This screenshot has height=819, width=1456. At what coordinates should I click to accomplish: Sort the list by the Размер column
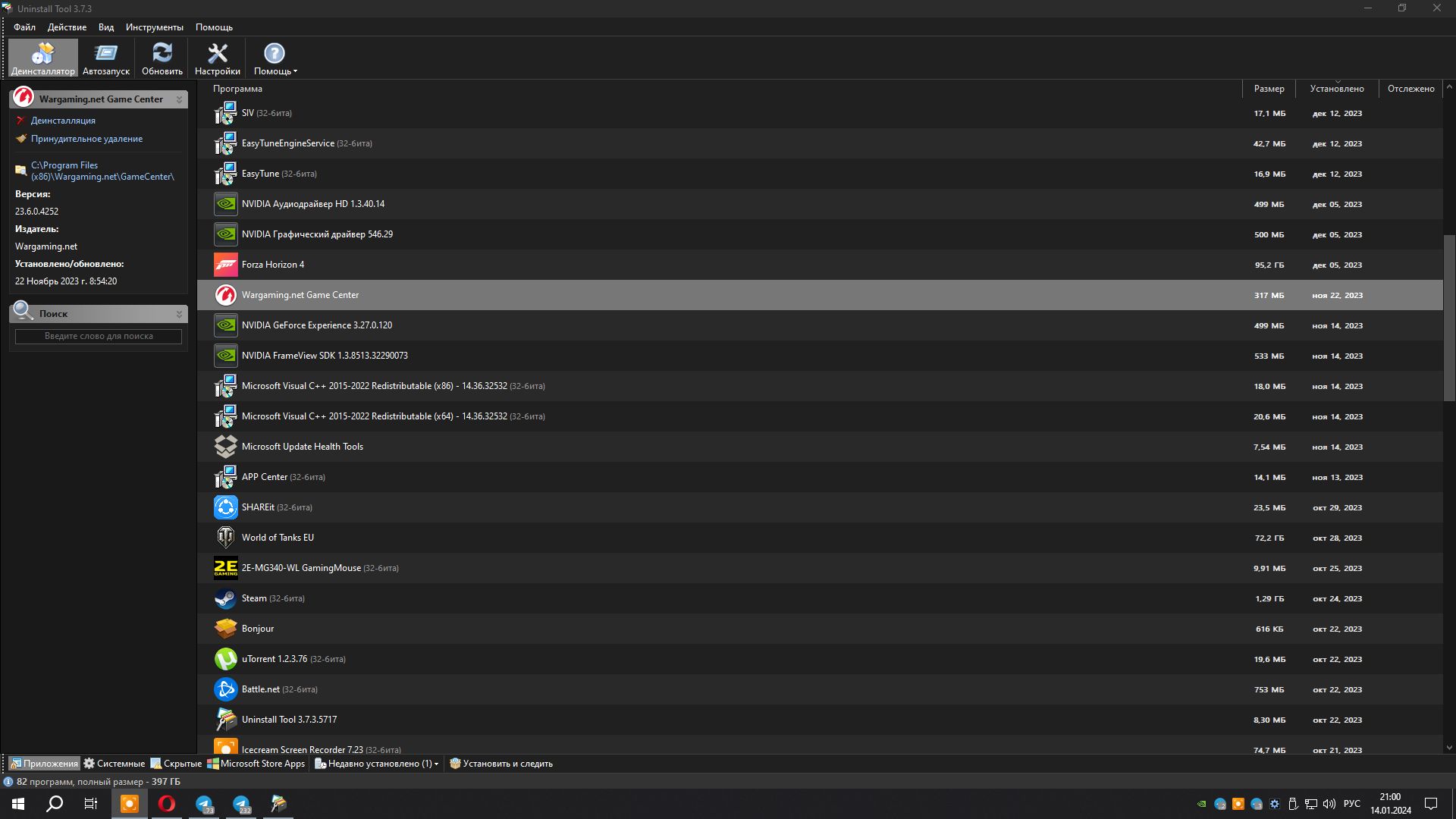(1269, 89)
